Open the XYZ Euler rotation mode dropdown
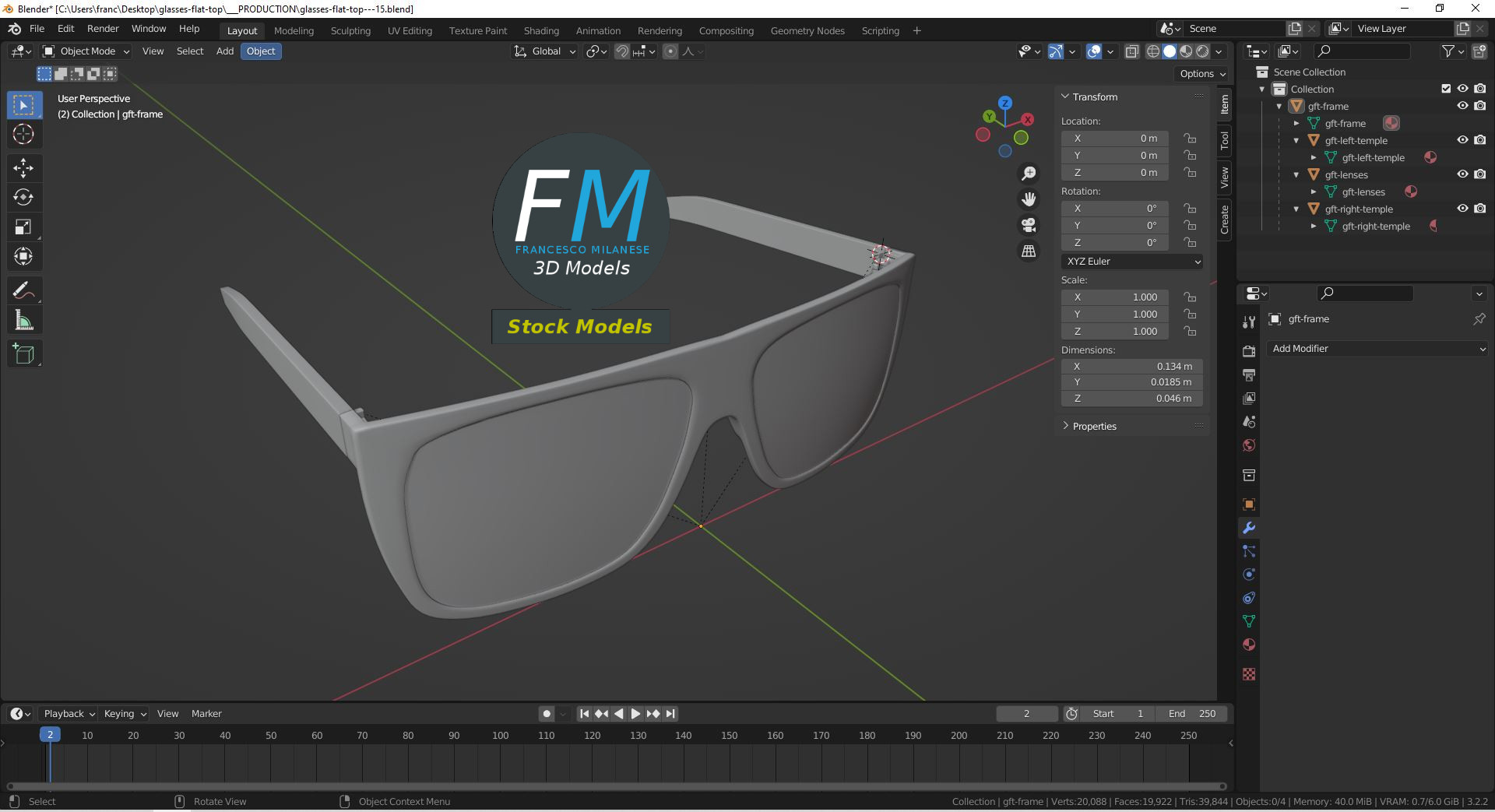Screen dimensions: 1495x812 coord(1132,262)
